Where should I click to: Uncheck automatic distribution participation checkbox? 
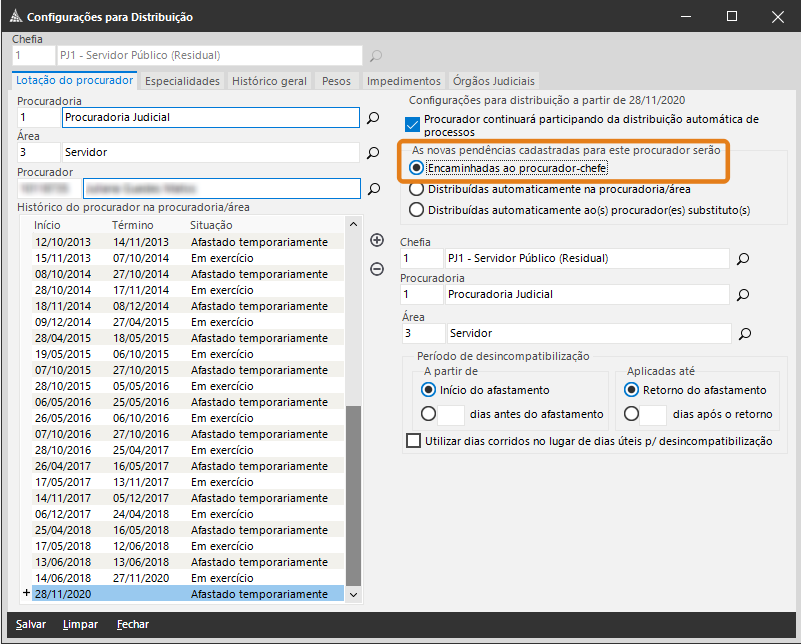click(x=413, y=125)
